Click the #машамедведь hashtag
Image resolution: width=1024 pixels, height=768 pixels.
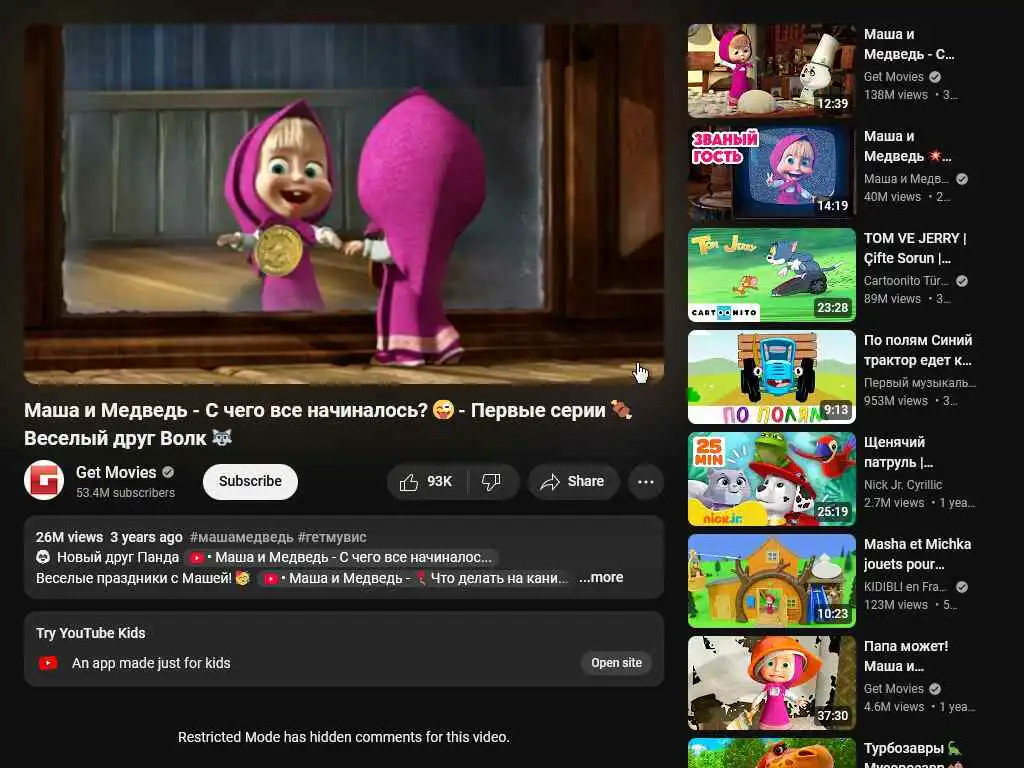[x=241, y=537]
